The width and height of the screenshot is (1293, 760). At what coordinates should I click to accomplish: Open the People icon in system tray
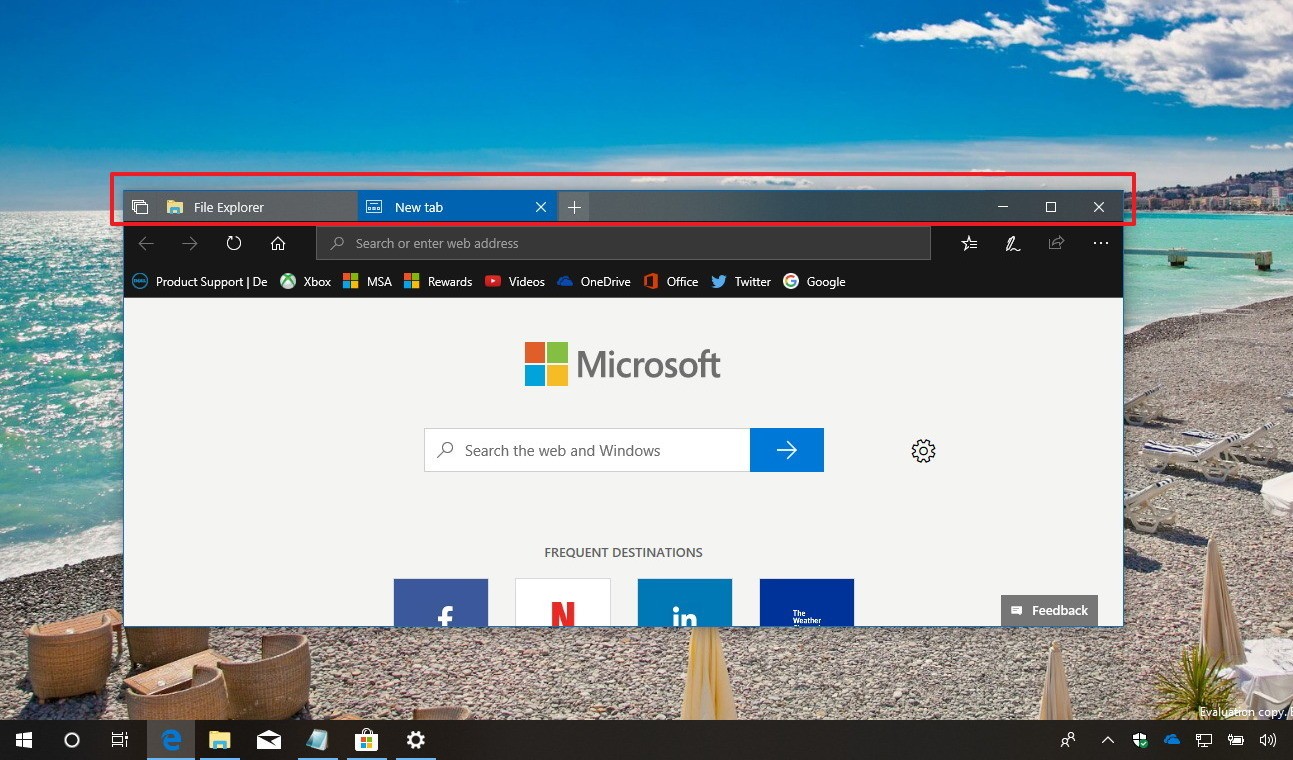tap(1068, 740)
